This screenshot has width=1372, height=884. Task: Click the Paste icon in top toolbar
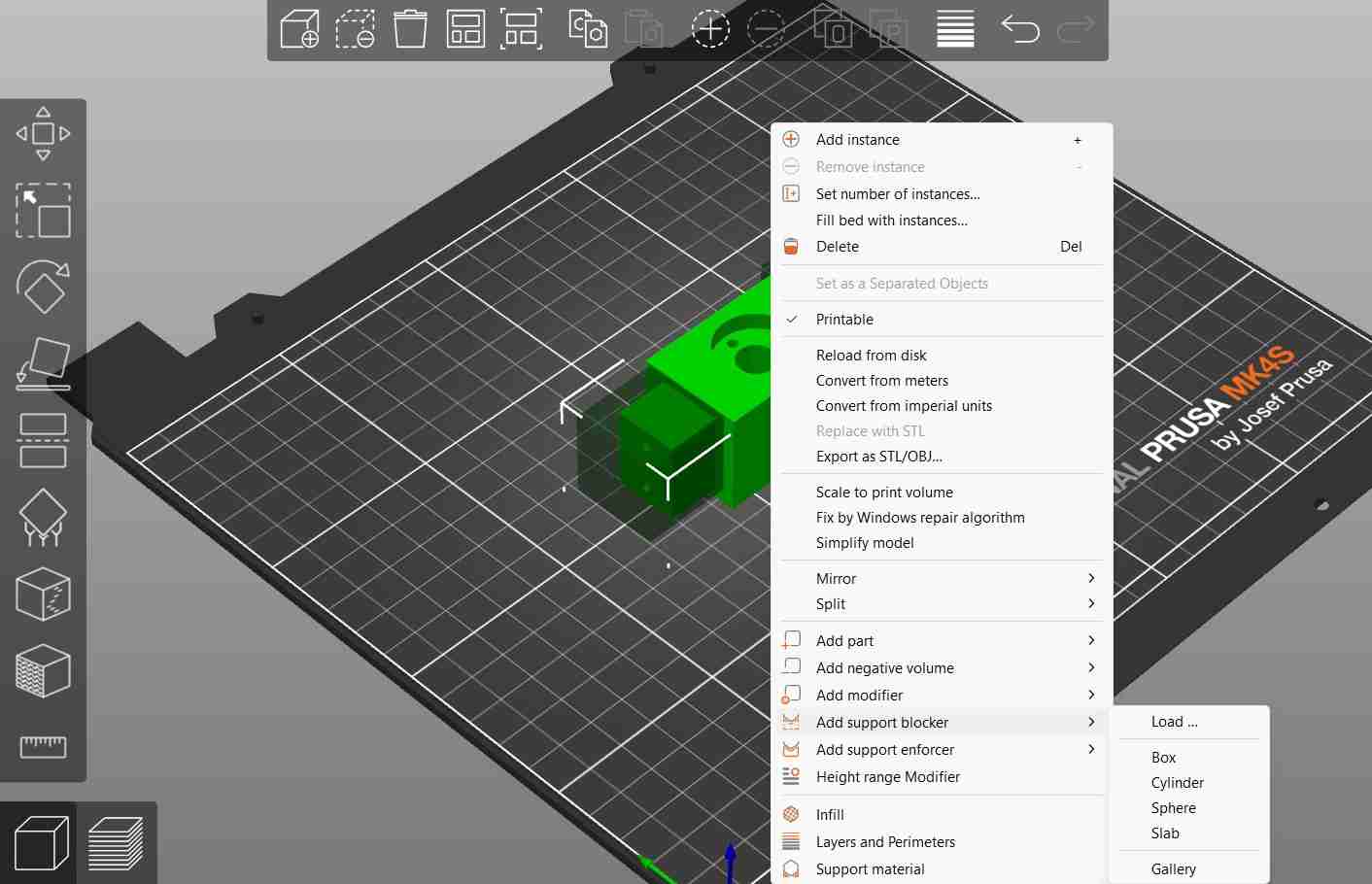tap(643, 29)
